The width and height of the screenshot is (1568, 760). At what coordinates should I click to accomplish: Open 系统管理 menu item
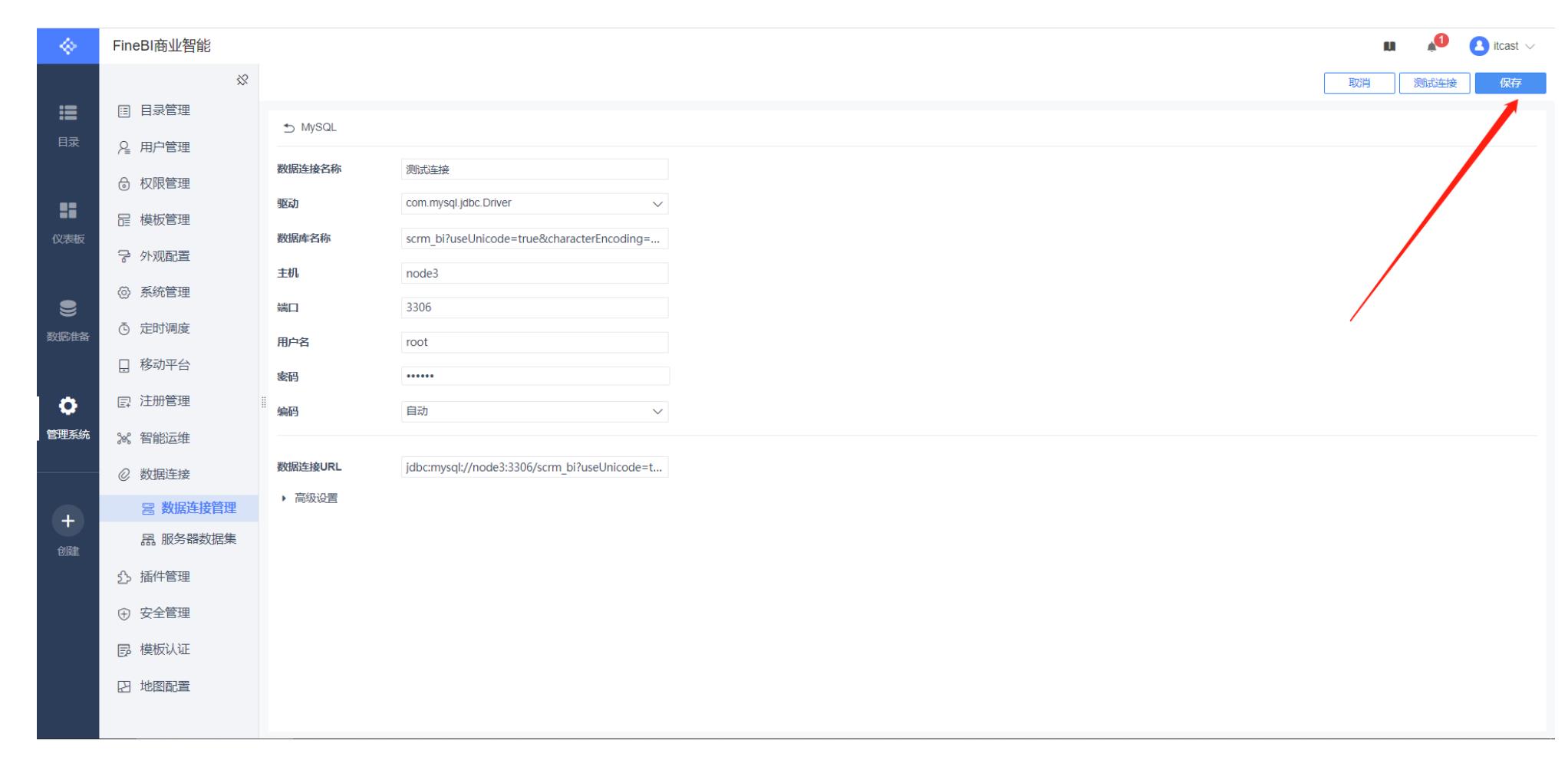(x=179, y=292)
